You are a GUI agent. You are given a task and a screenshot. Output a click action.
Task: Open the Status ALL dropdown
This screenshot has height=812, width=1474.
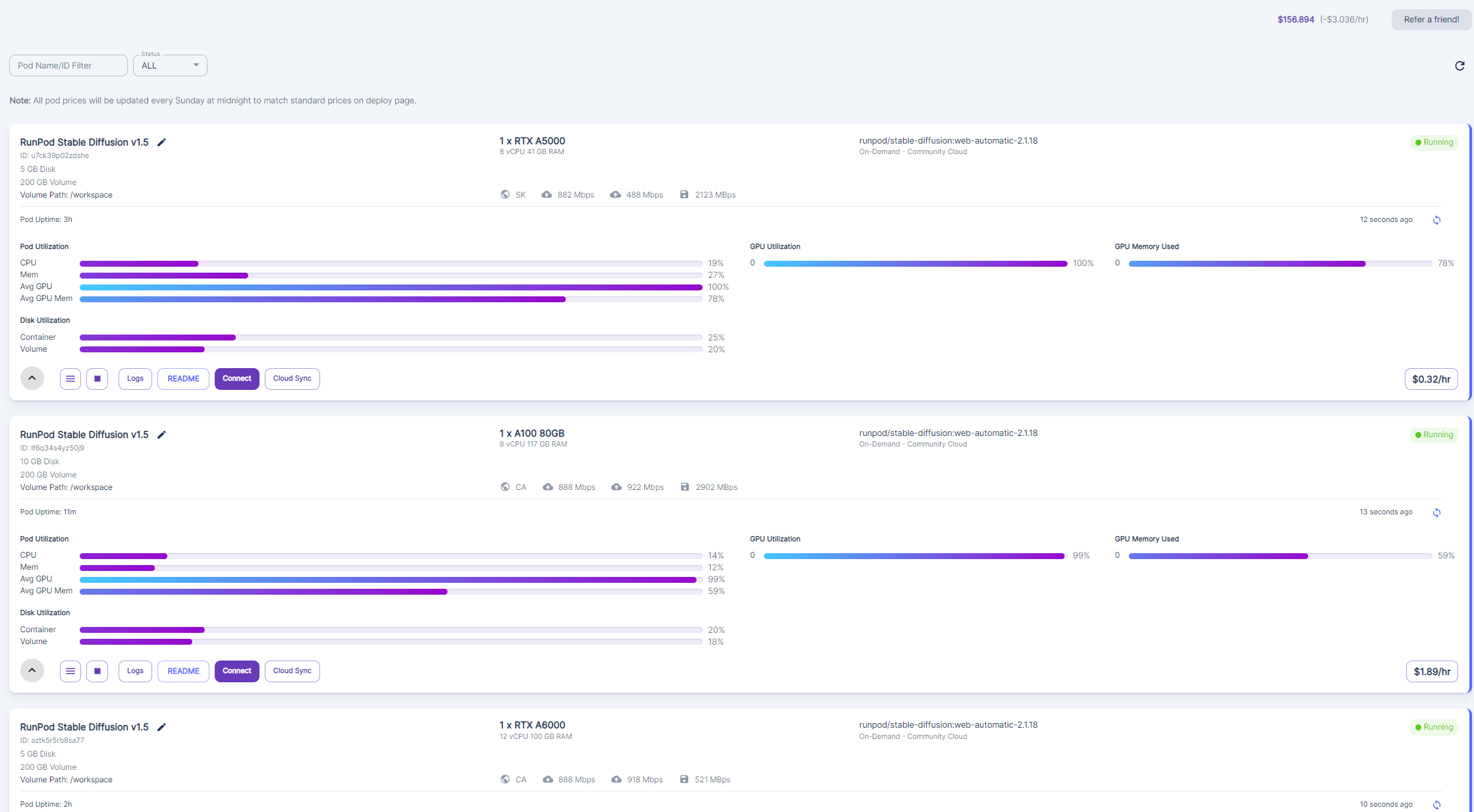pos(170,66)
